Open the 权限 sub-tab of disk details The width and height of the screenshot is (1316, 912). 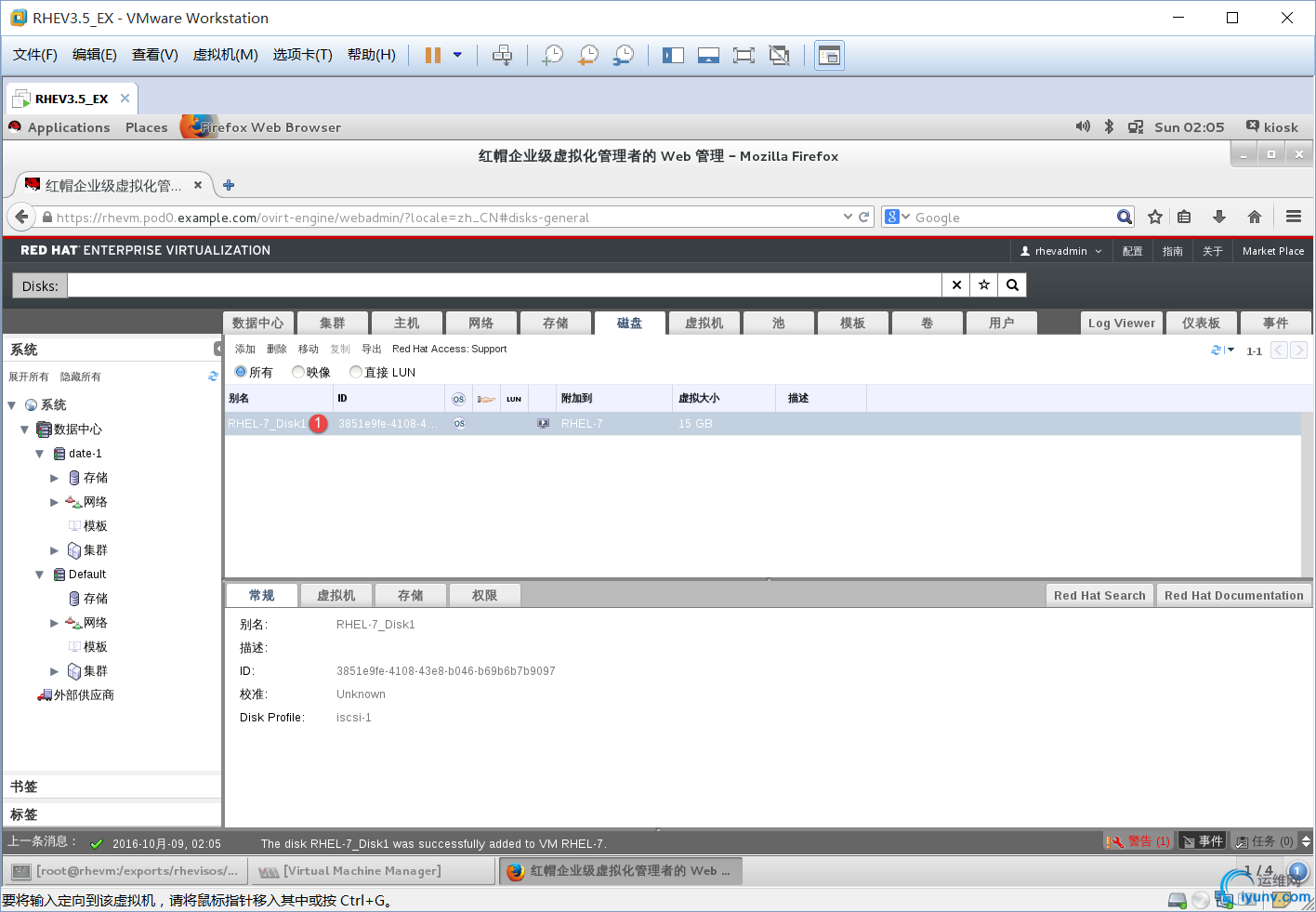tap(484, 595)
